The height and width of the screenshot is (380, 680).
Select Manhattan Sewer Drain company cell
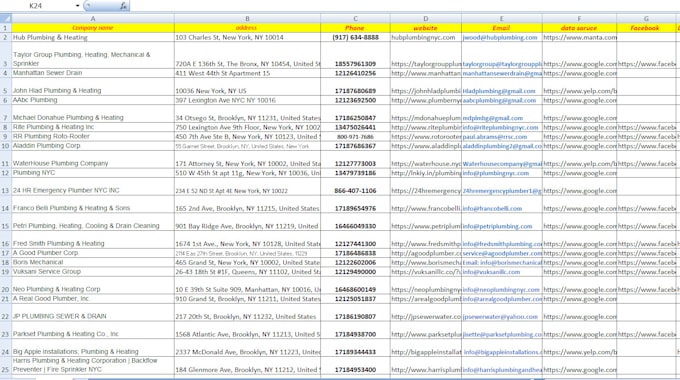click(x=93, y=73)
